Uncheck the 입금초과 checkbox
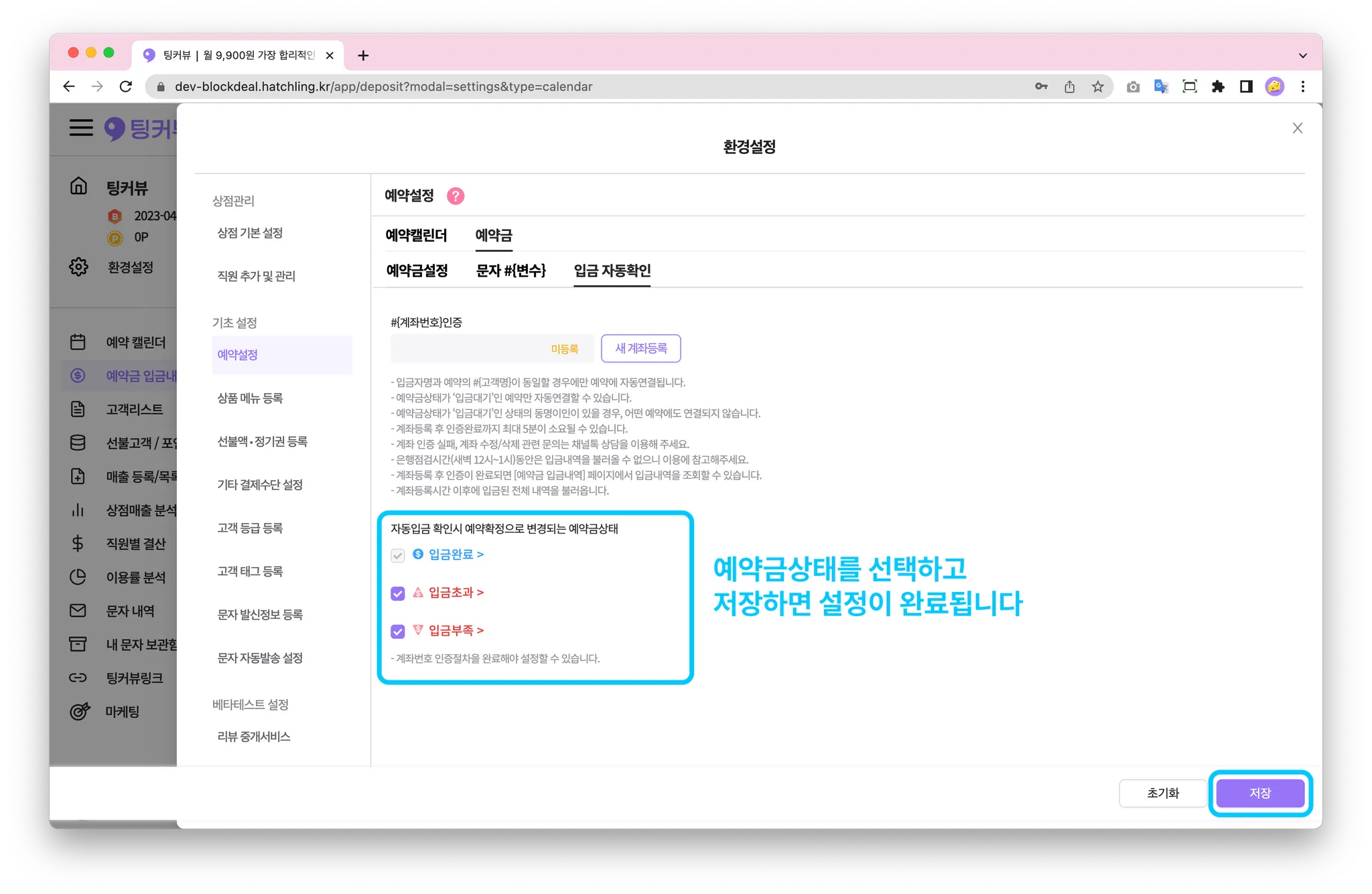1372x894 pixels. click(398, 593)
